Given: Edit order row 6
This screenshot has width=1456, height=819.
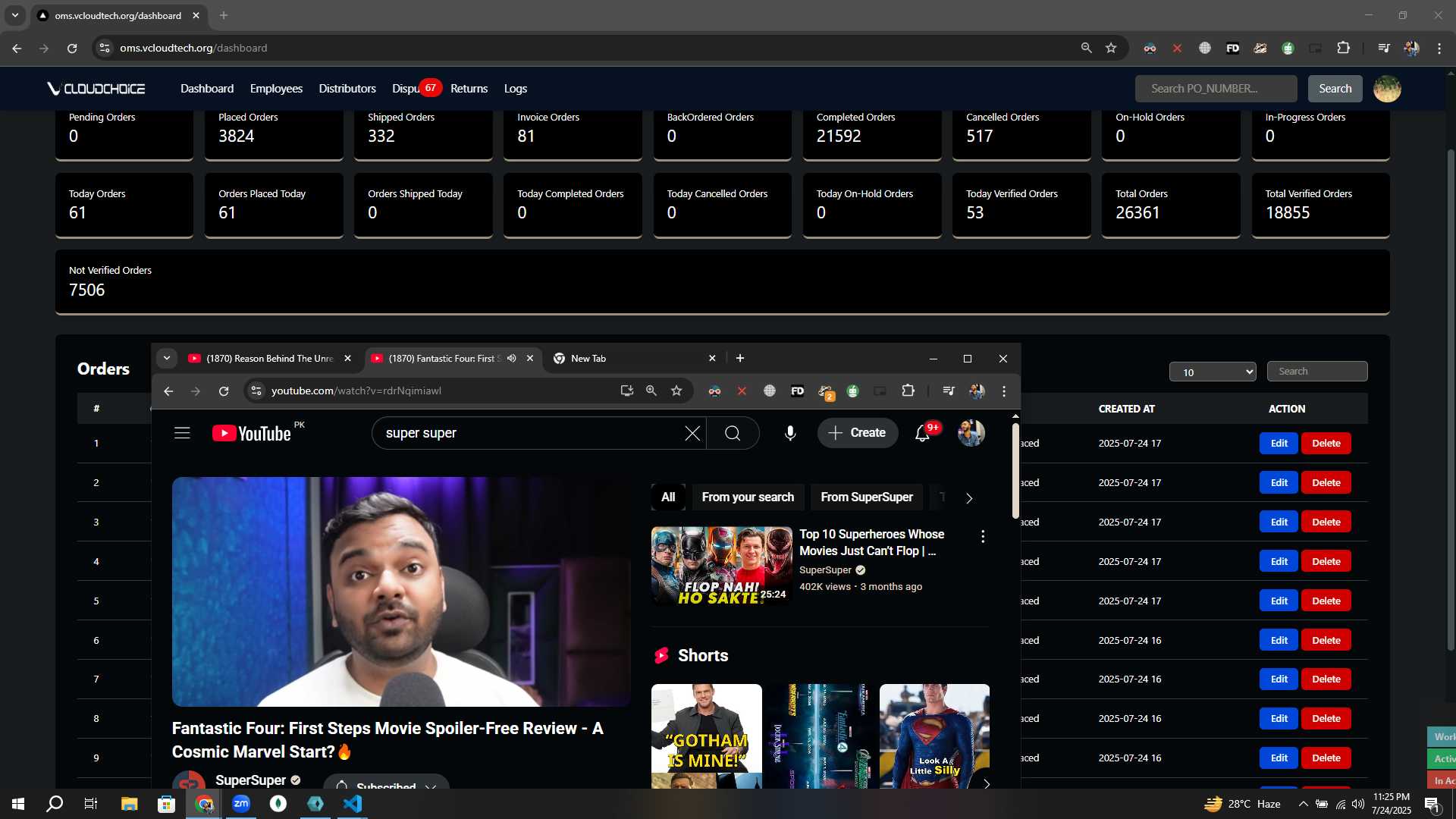Looking at the screenshot, I should [x=1279, y=641].
